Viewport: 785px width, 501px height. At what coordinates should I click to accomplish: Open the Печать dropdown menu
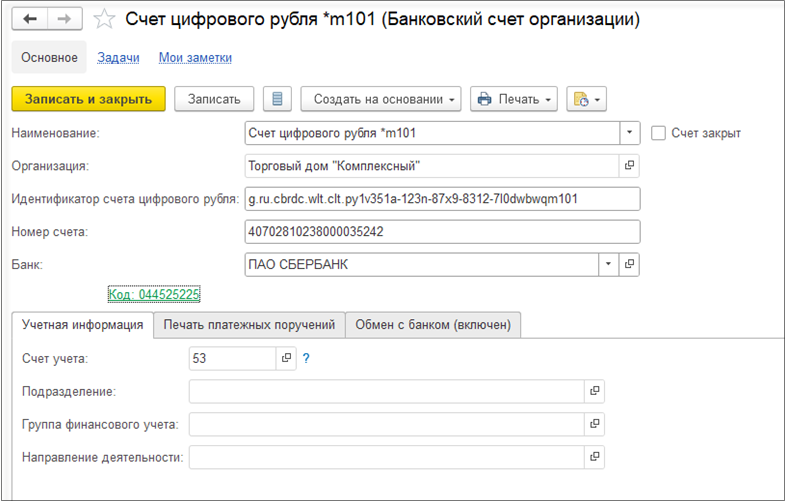pyautogui.click(x=516, y=99)
